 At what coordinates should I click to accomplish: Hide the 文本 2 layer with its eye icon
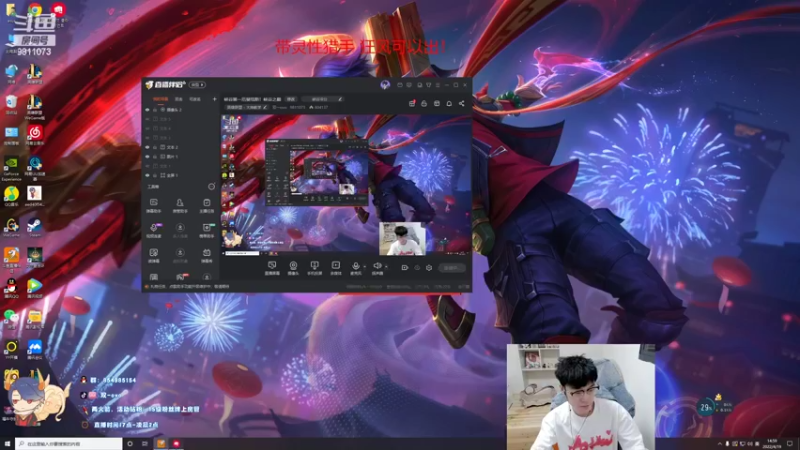[147, 147]
